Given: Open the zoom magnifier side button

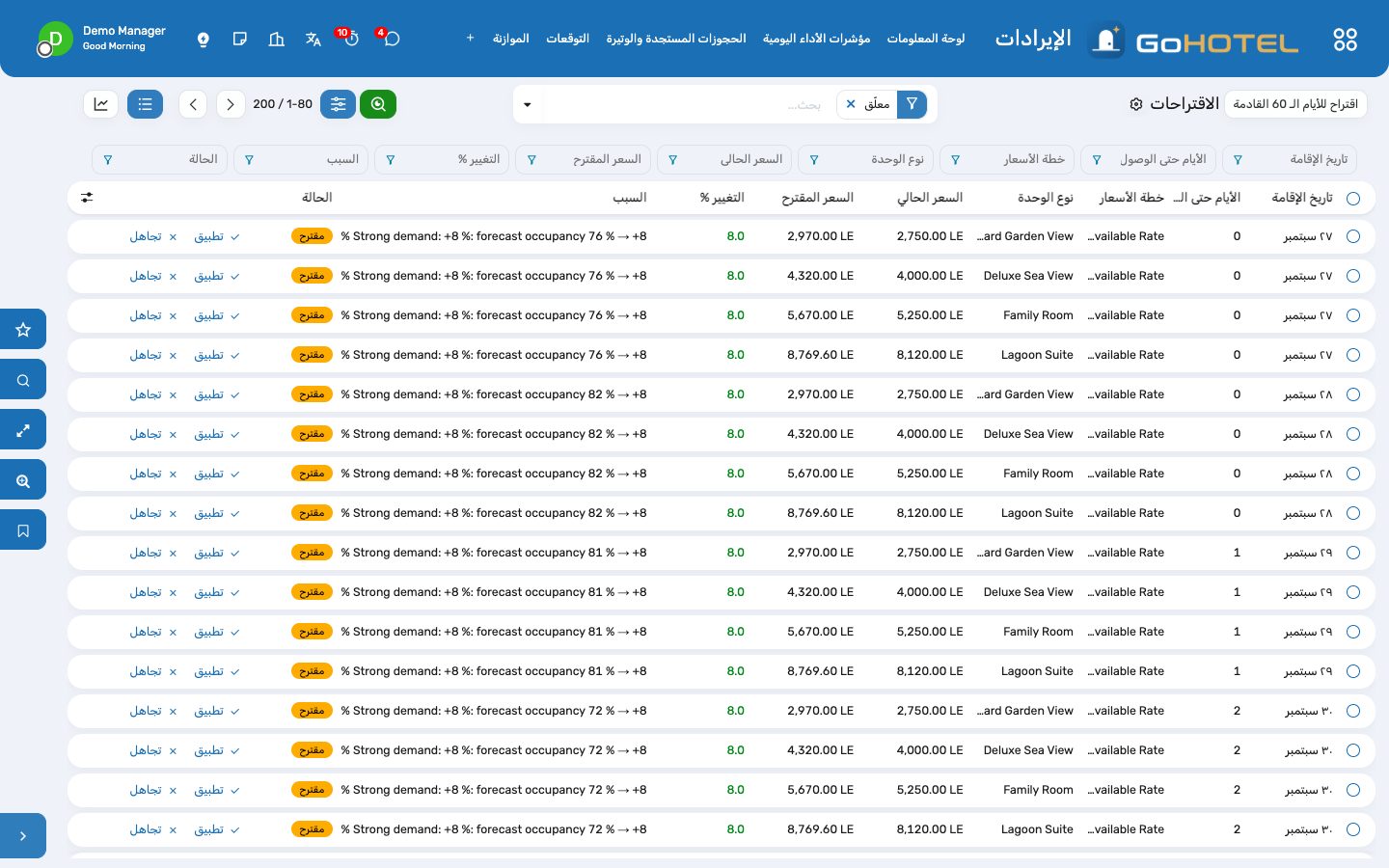Looking at the screenshot, I should [x=23, y=480].
